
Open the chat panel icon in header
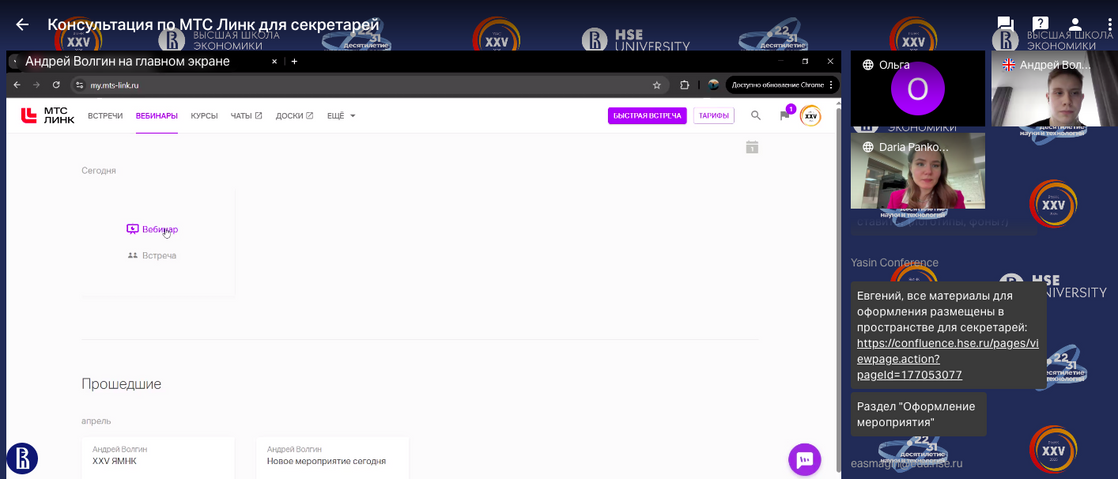click(1005, 24)
